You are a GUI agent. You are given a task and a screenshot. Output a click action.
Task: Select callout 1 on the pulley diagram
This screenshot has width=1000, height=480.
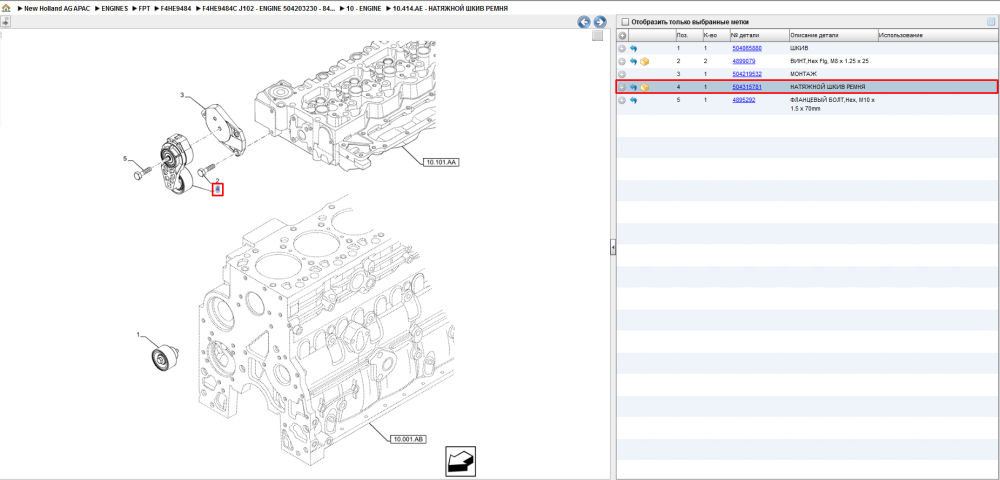click(x=138, y=334)
